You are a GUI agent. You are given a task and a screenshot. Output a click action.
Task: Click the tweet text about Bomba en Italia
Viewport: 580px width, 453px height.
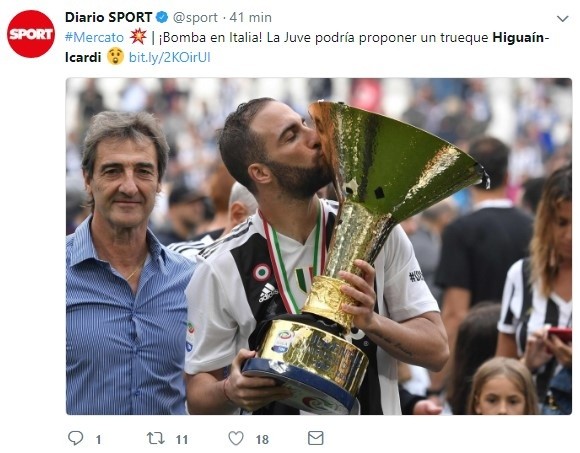pyautogui.click(x=307, y=47)
